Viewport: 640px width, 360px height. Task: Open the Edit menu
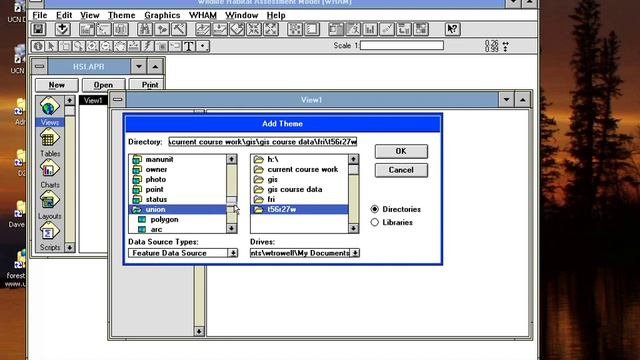coord(64,15)
